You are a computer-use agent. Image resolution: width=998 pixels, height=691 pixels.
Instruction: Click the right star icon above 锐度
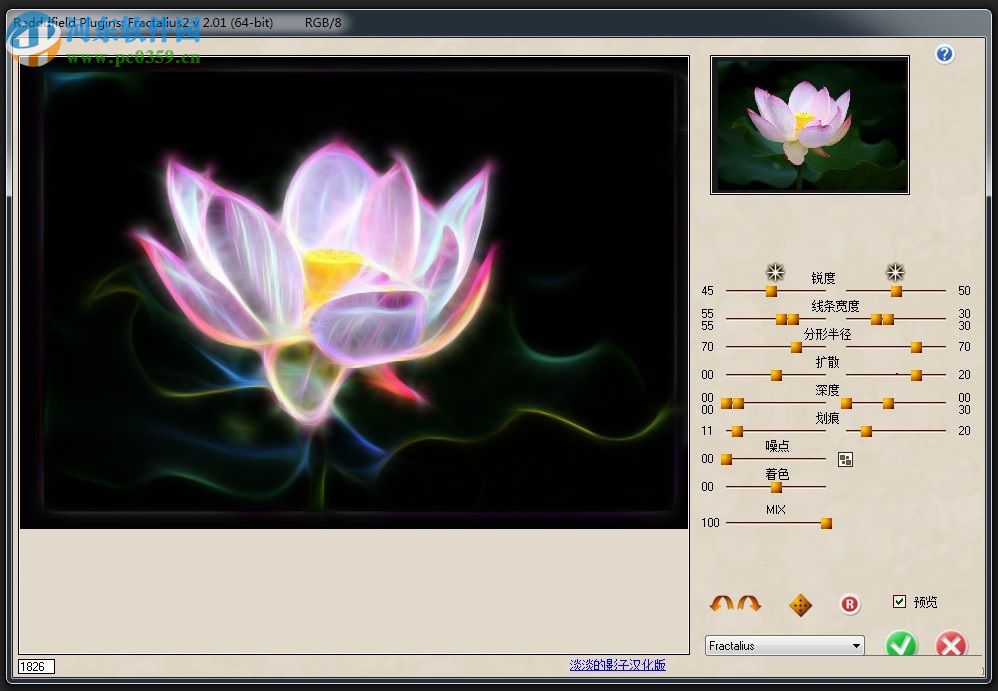[x=895, y=272]
